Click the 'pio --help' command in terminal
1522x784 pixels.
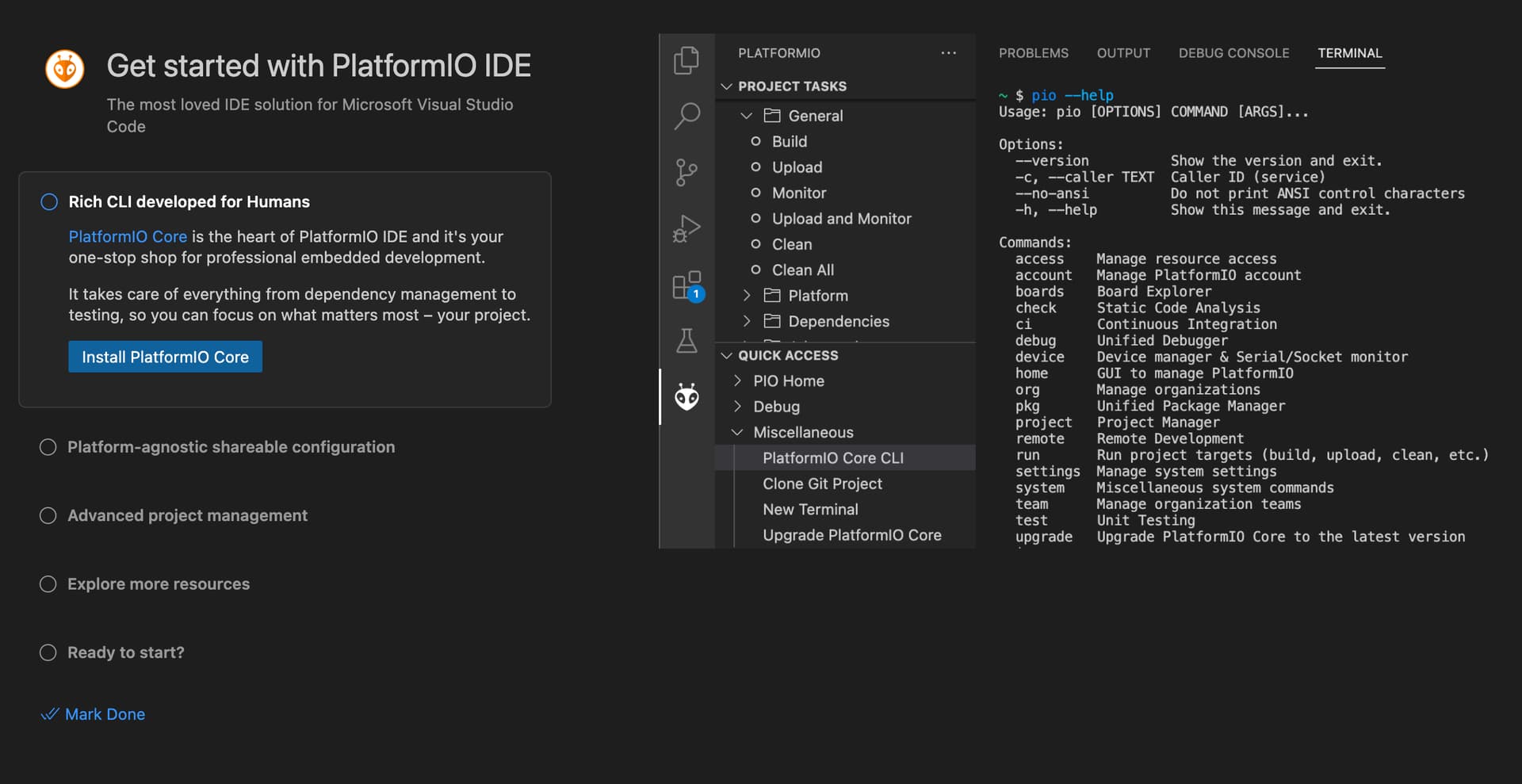[1072, 95]
